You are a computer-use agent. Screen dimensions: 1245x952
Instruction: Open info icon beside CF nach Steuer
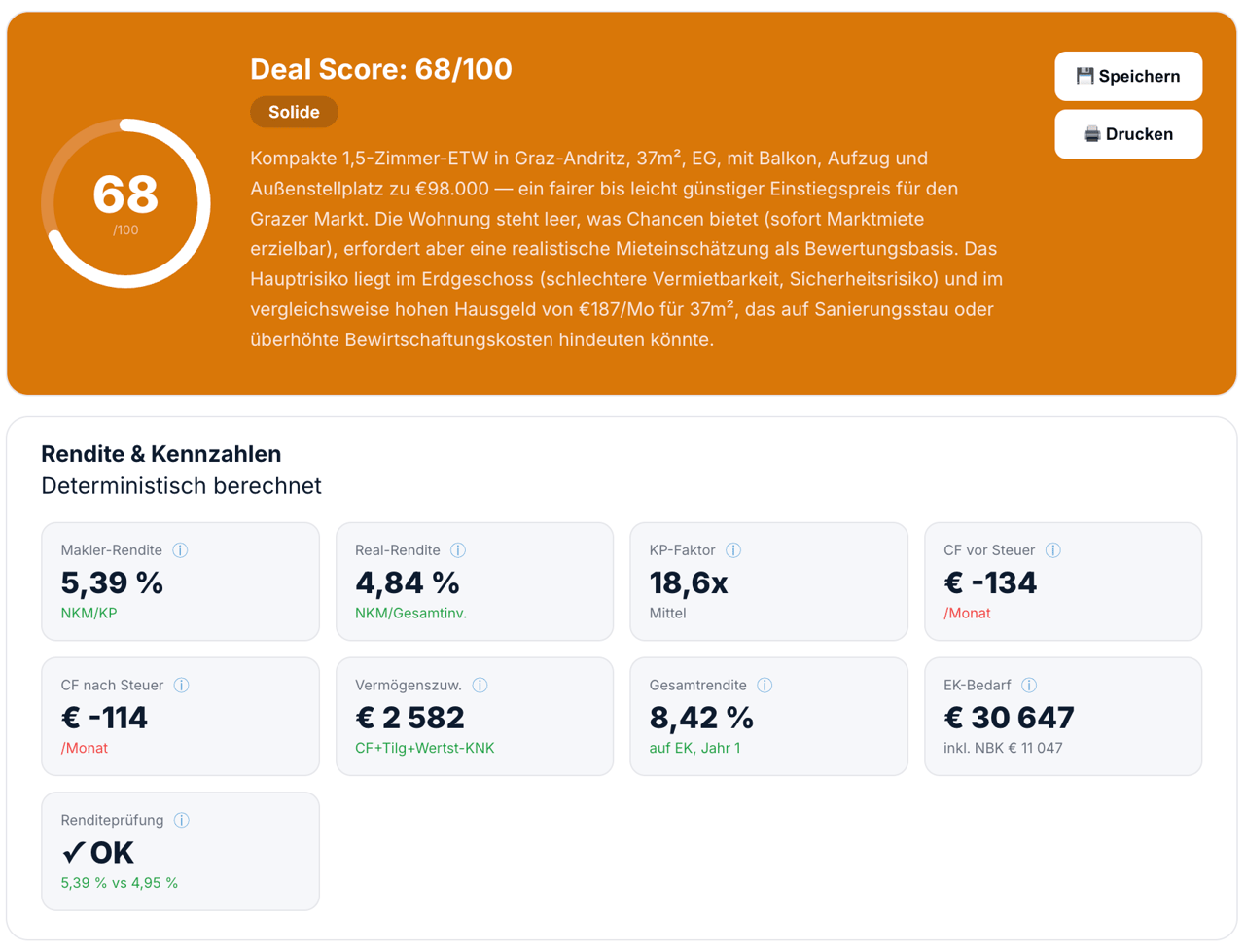(x=181, y=686)
